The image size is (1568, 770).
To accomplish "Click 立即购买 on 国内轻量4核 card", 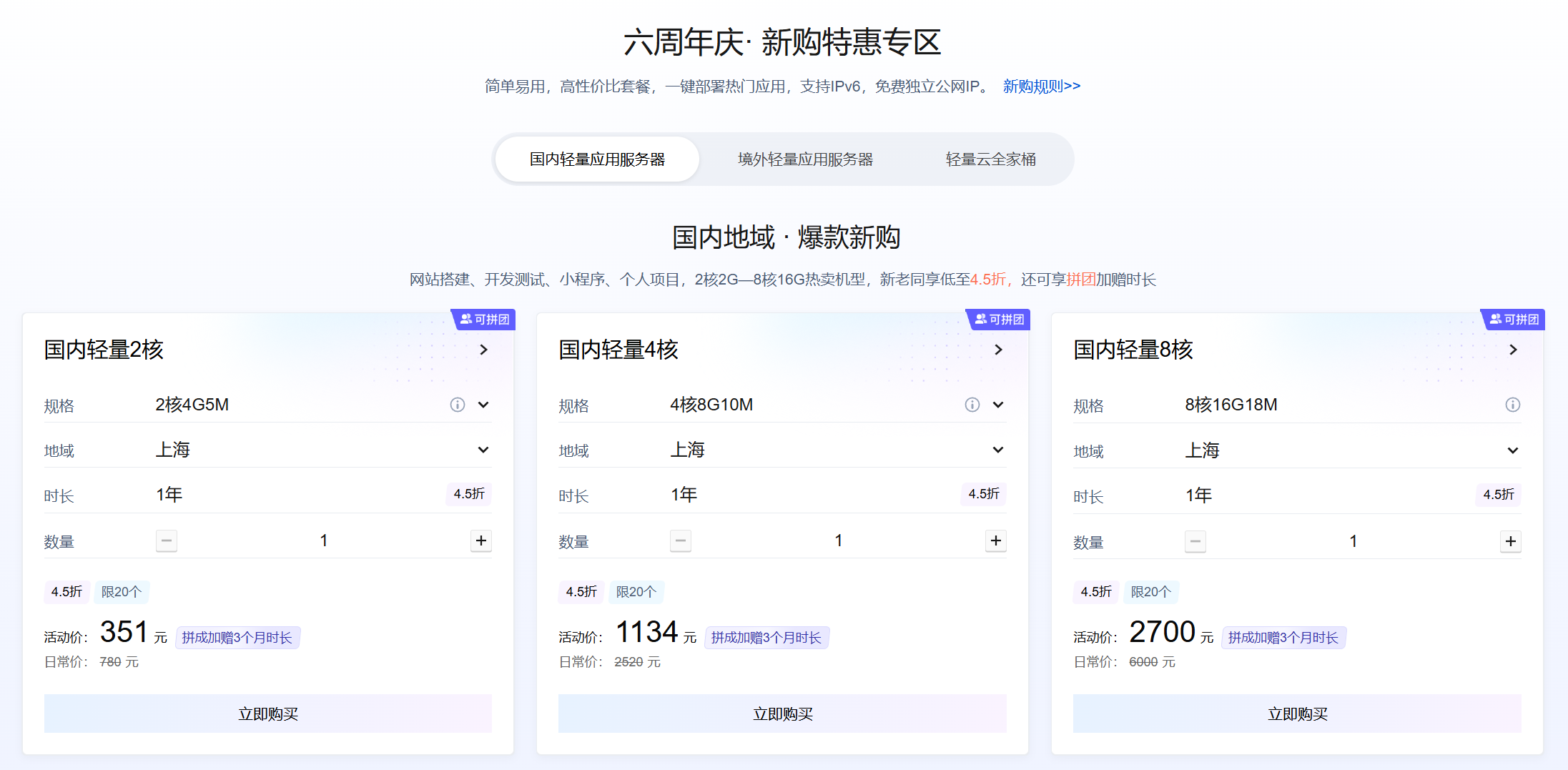I will point(782,714).
